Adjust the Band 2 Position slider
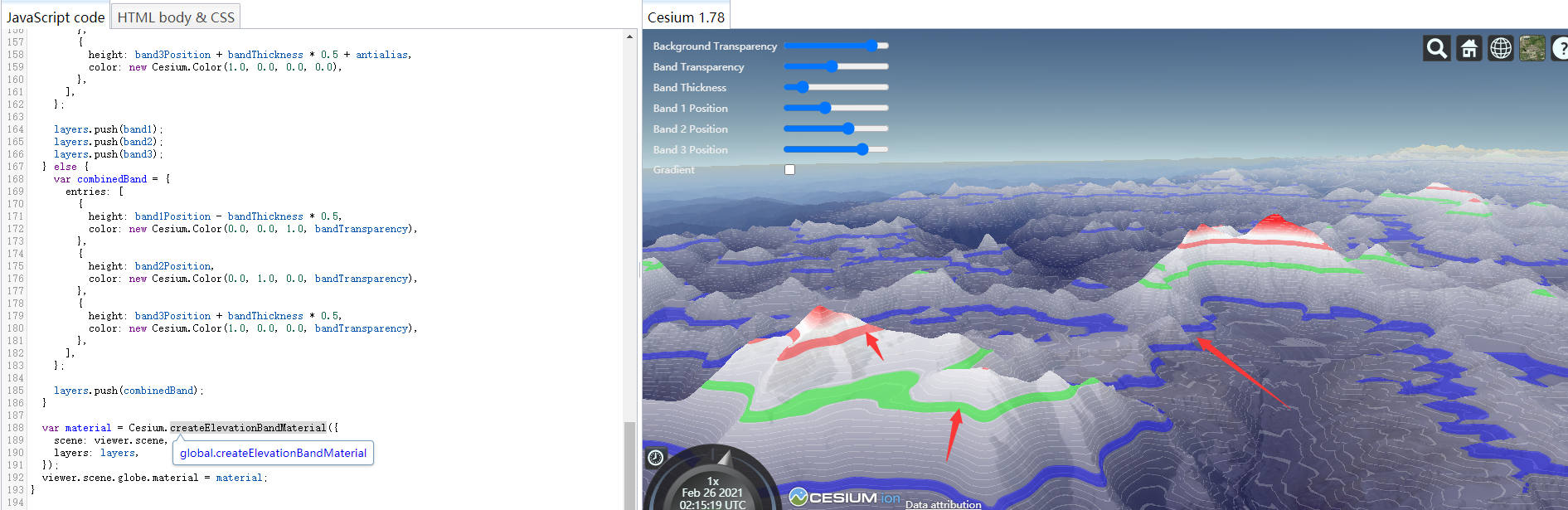This screenshot has height=510, width=1568. coord(836,129)
